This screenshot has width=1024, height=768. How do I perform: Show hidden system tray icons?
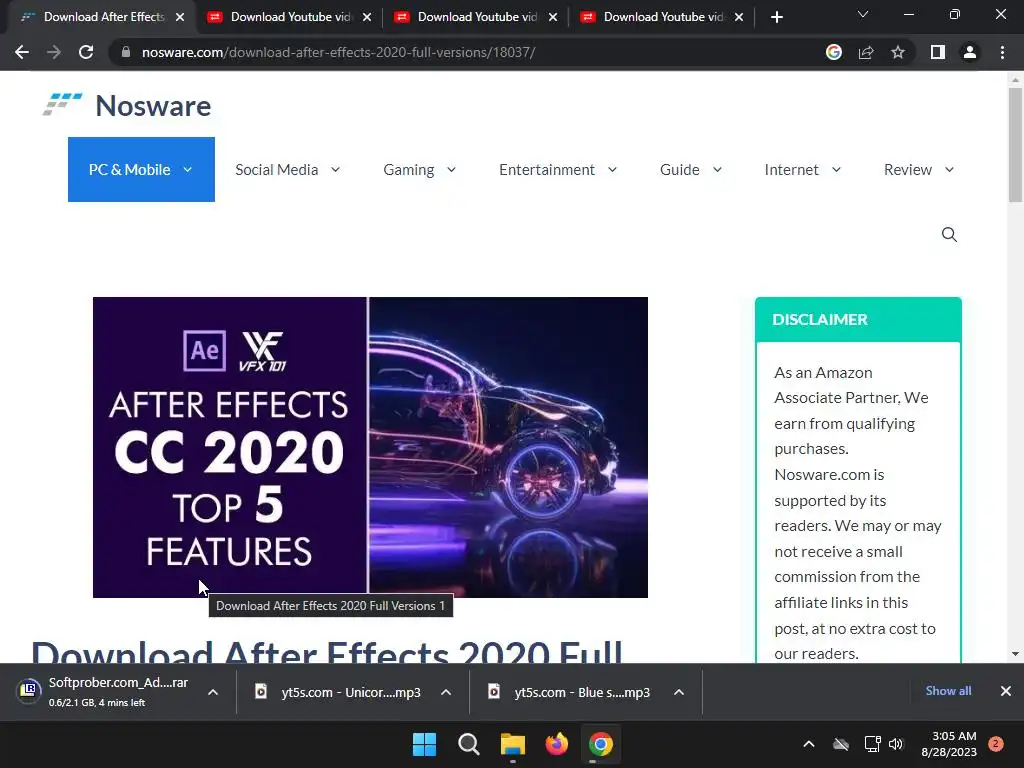tap(808, 744)
